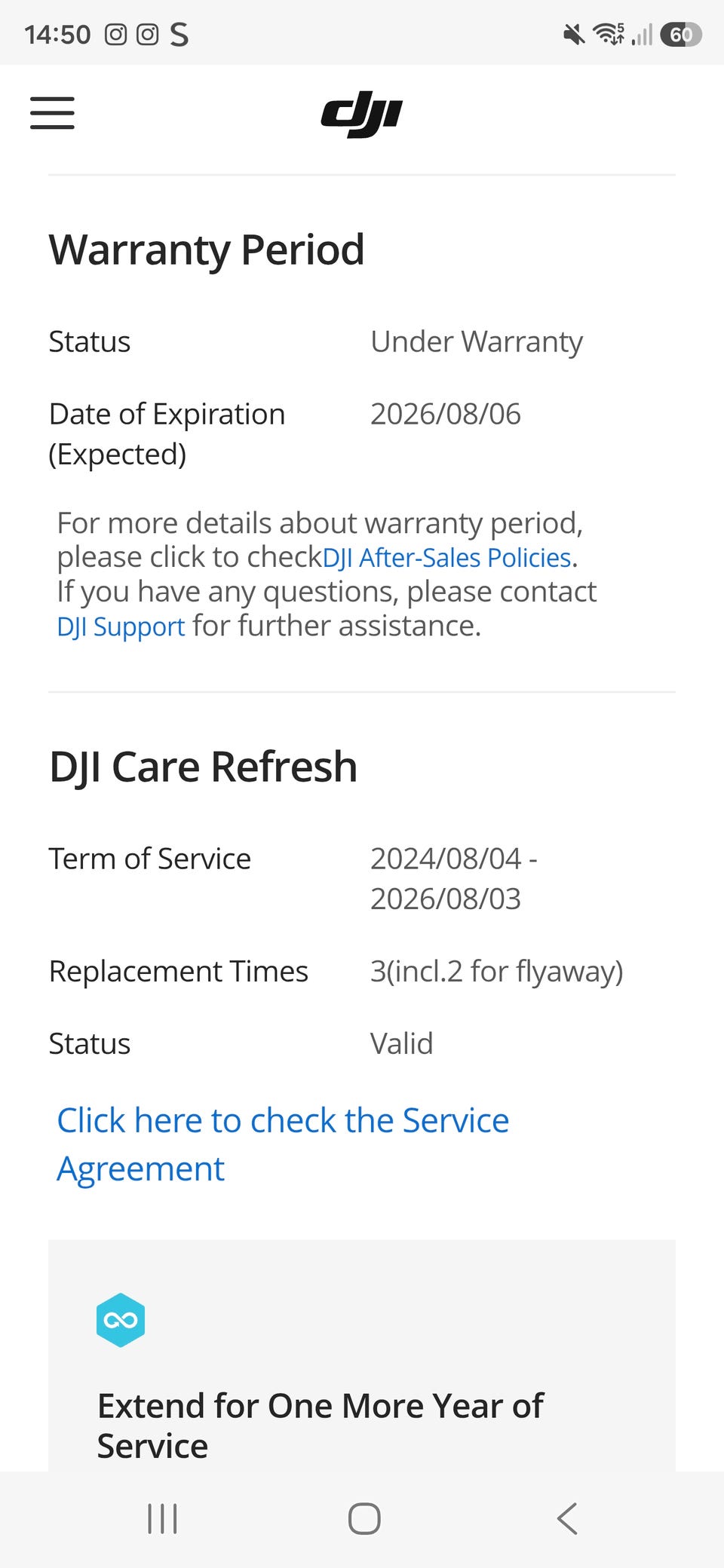Tap the Android home button

pos(364,1518)
